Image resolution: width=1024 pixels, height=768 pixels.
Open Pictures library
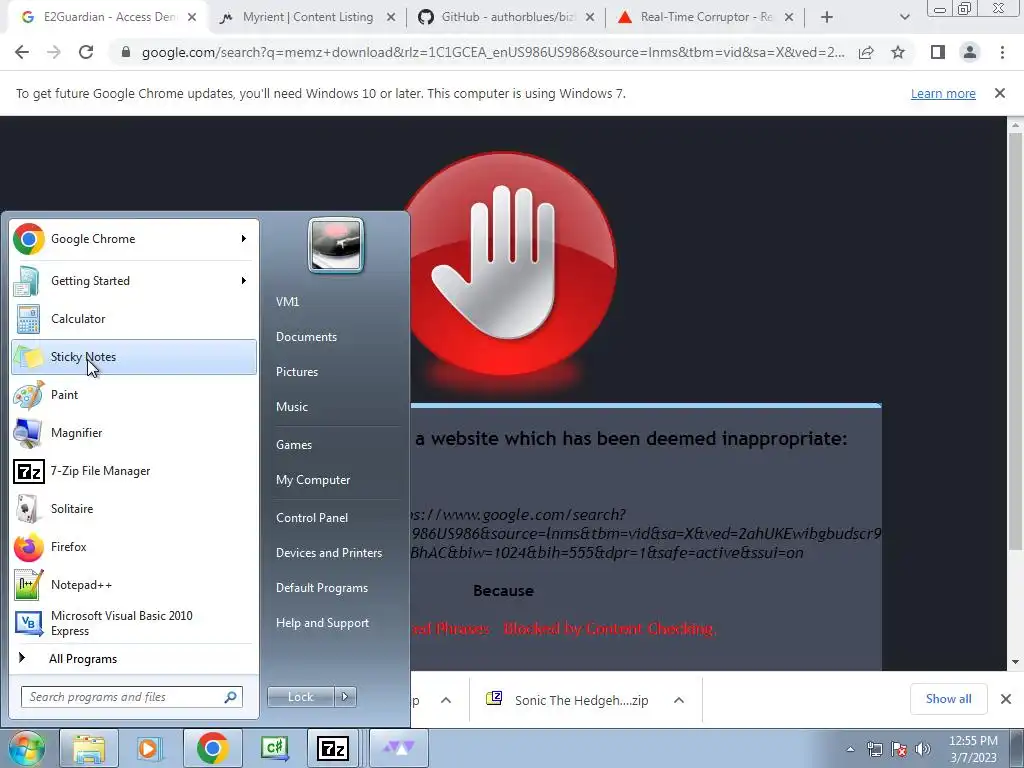(x=296, y=372)
